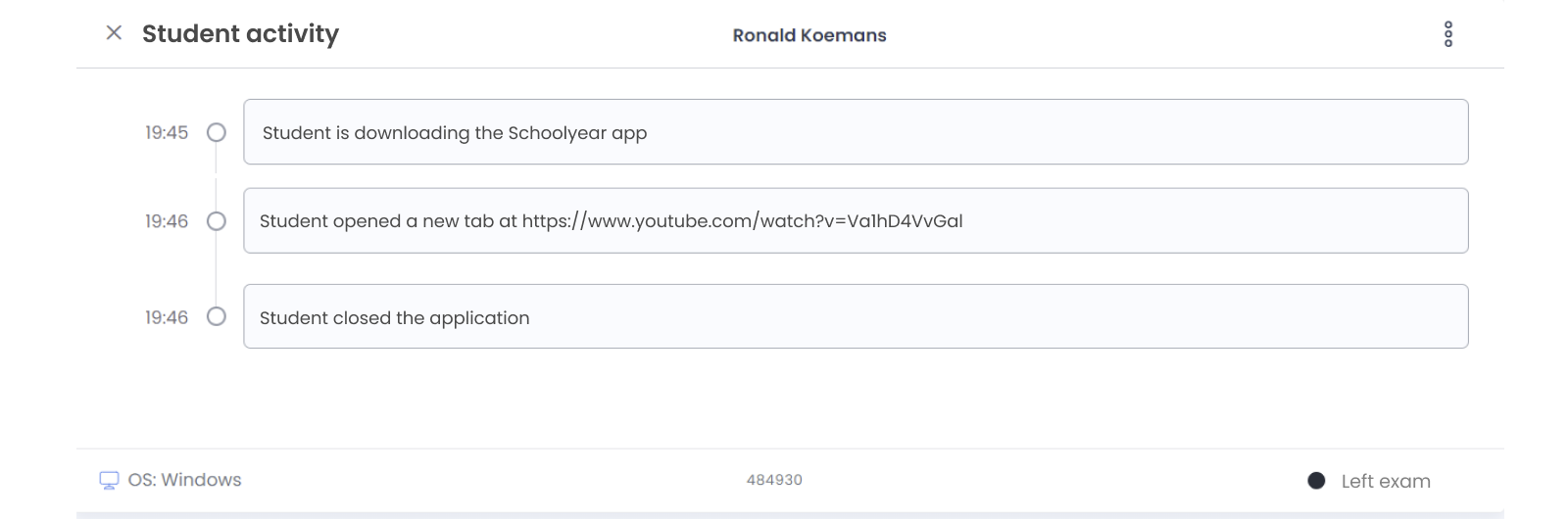Close the Student activity panel
Screen dimensions: 1568x519
click(x=114, y=33)
